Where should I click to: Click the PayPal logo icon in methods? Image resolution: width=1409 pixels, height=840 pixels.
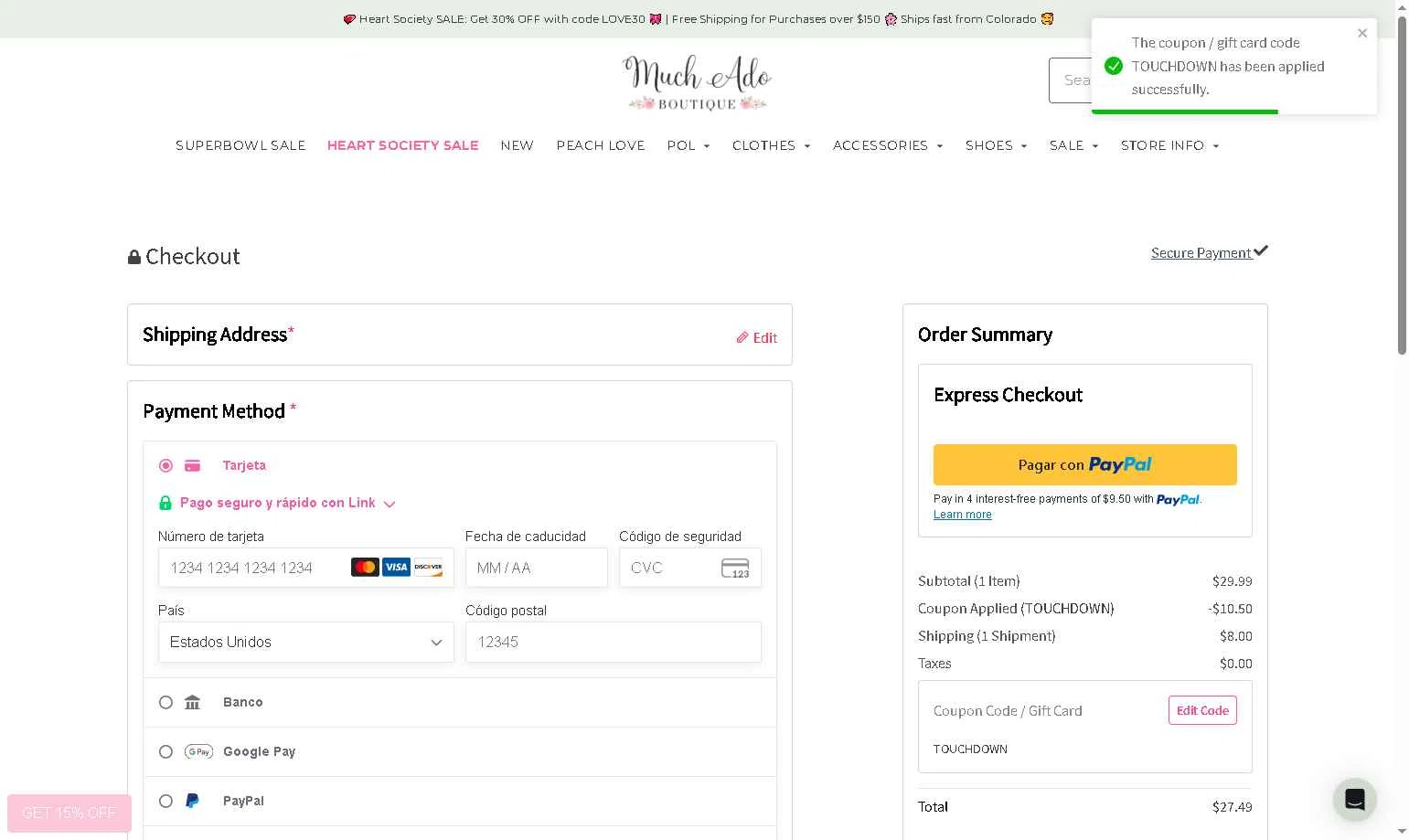click(x=192, y=801)
